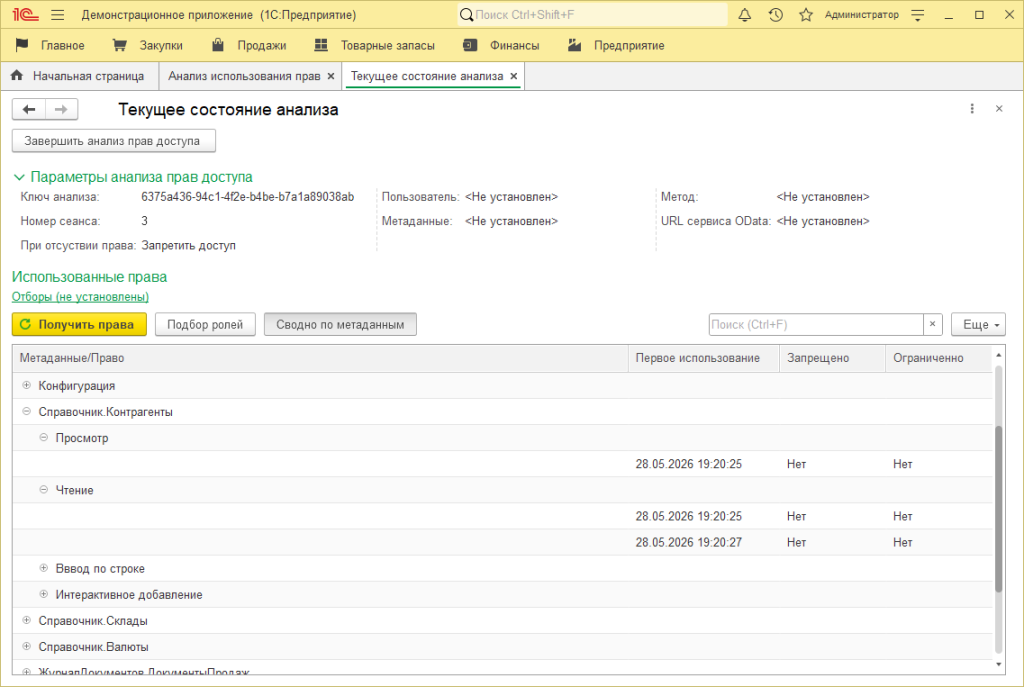1024x687 pixels.
Task: Expand Конфигурация tree node
Action: coord(27,385)
